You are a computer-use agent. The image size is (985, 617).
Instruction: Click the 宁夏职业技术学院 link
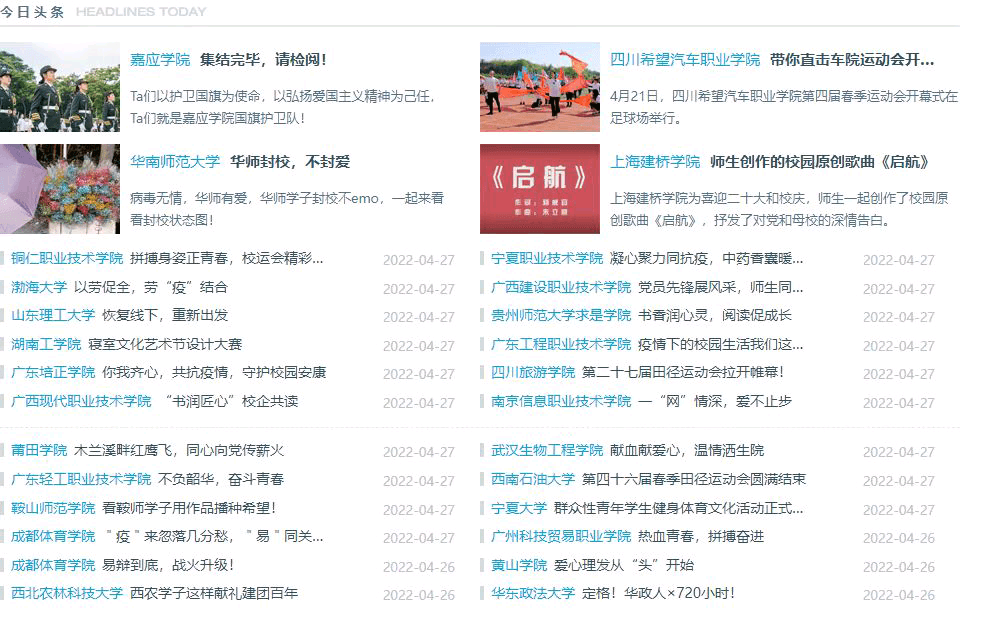coord(547,258)
